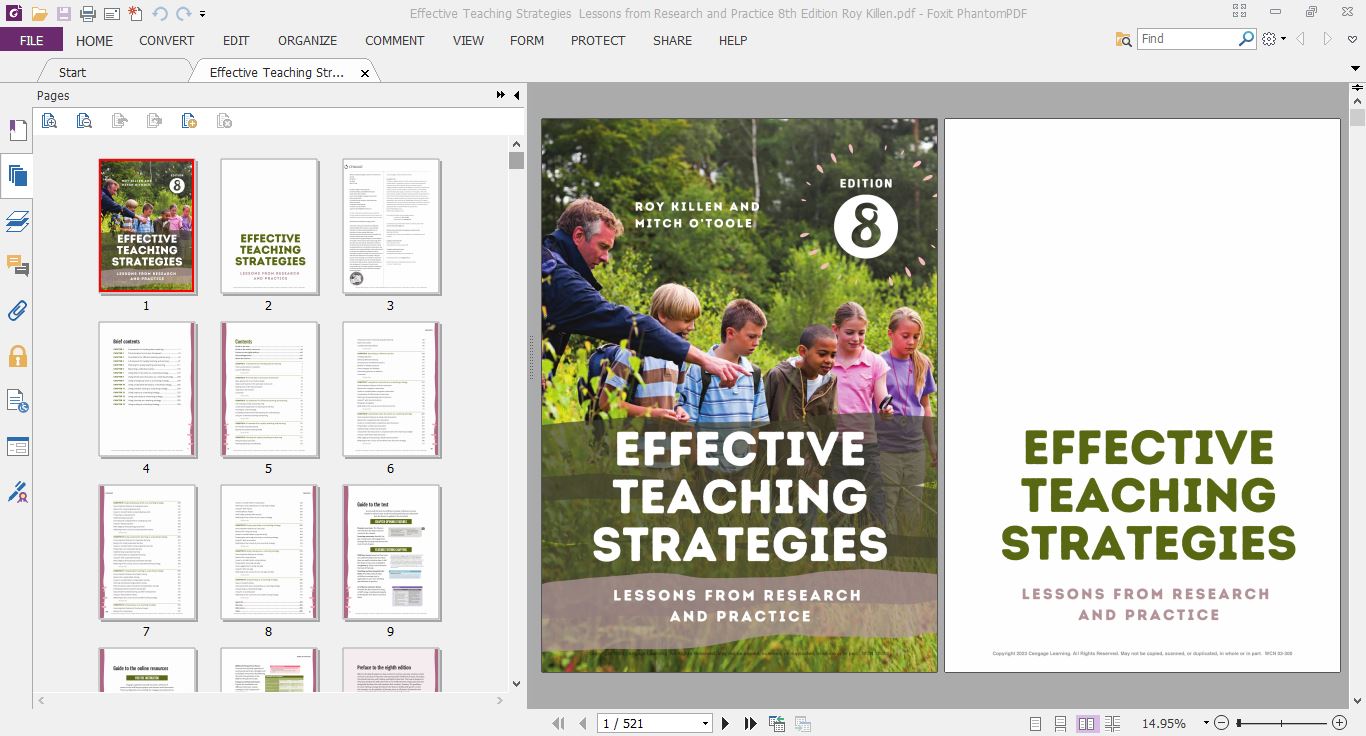Toggle facing pages view mode

click(1087, 723)
